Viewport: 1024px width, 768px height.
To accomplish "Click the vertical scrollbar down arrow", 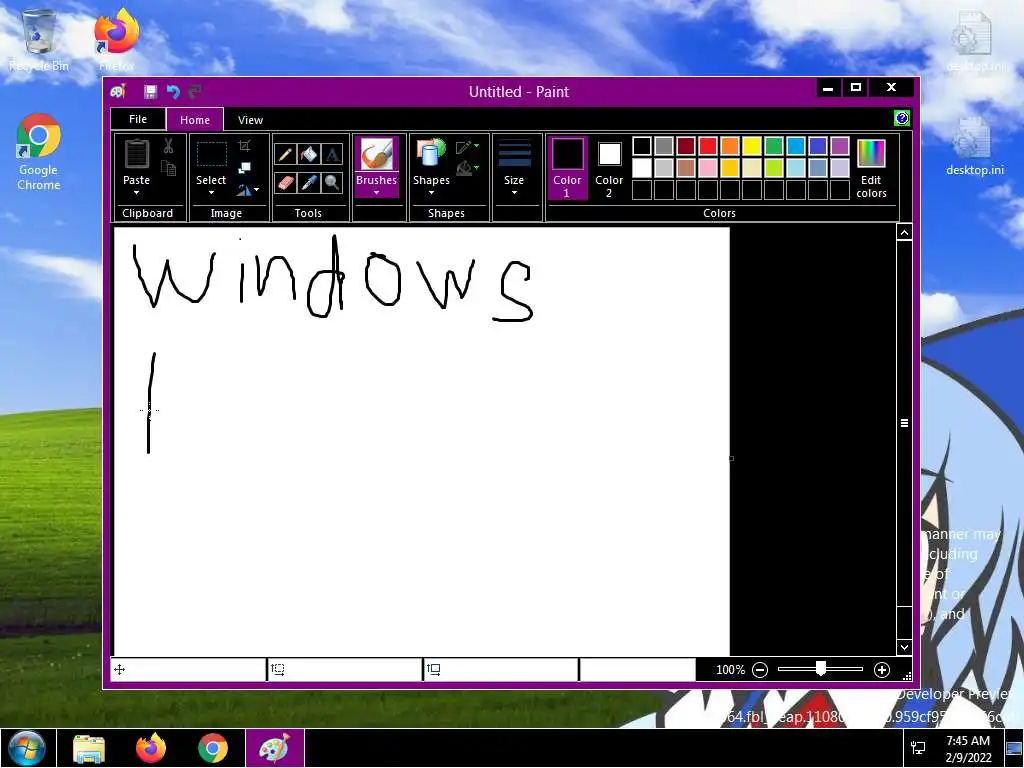I will click(904, 647).
